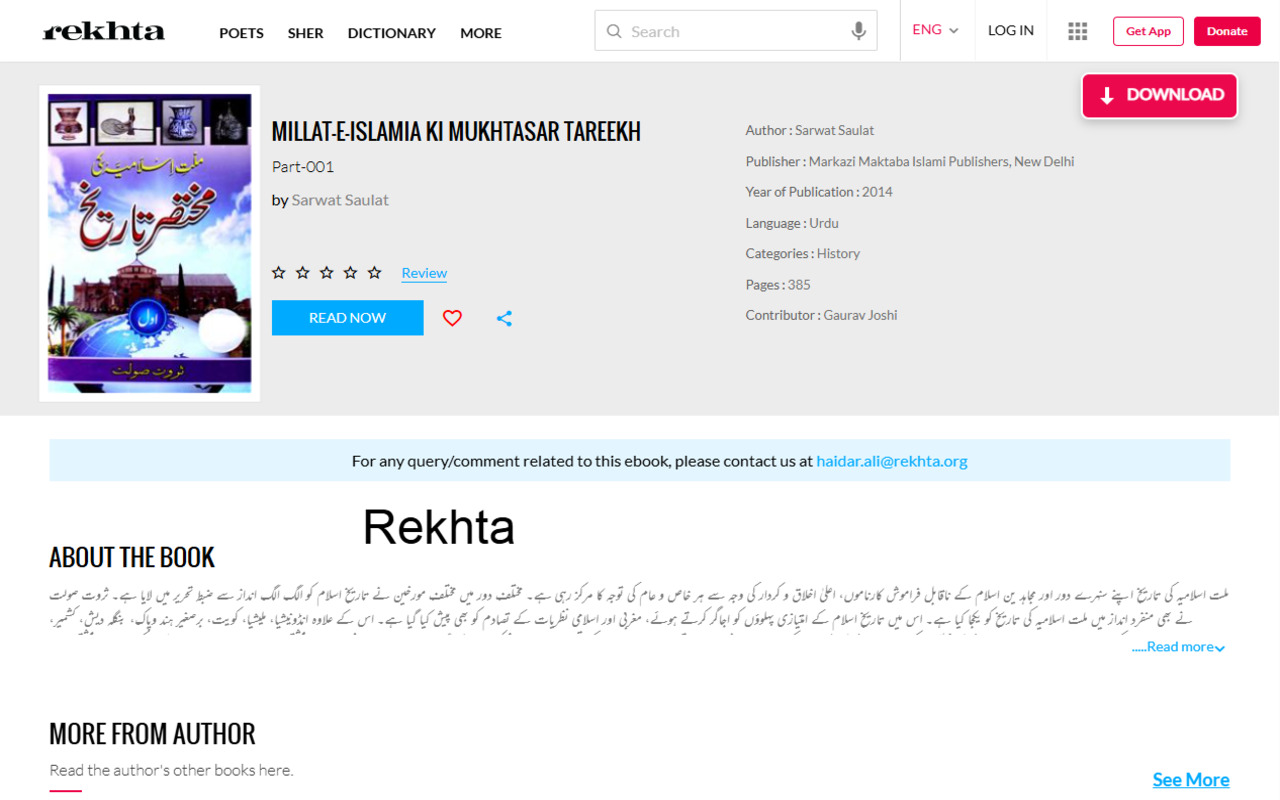Viewport: 1280px width, 800px height.
Task: Click LOG IN
Action: click(1011, 31)
